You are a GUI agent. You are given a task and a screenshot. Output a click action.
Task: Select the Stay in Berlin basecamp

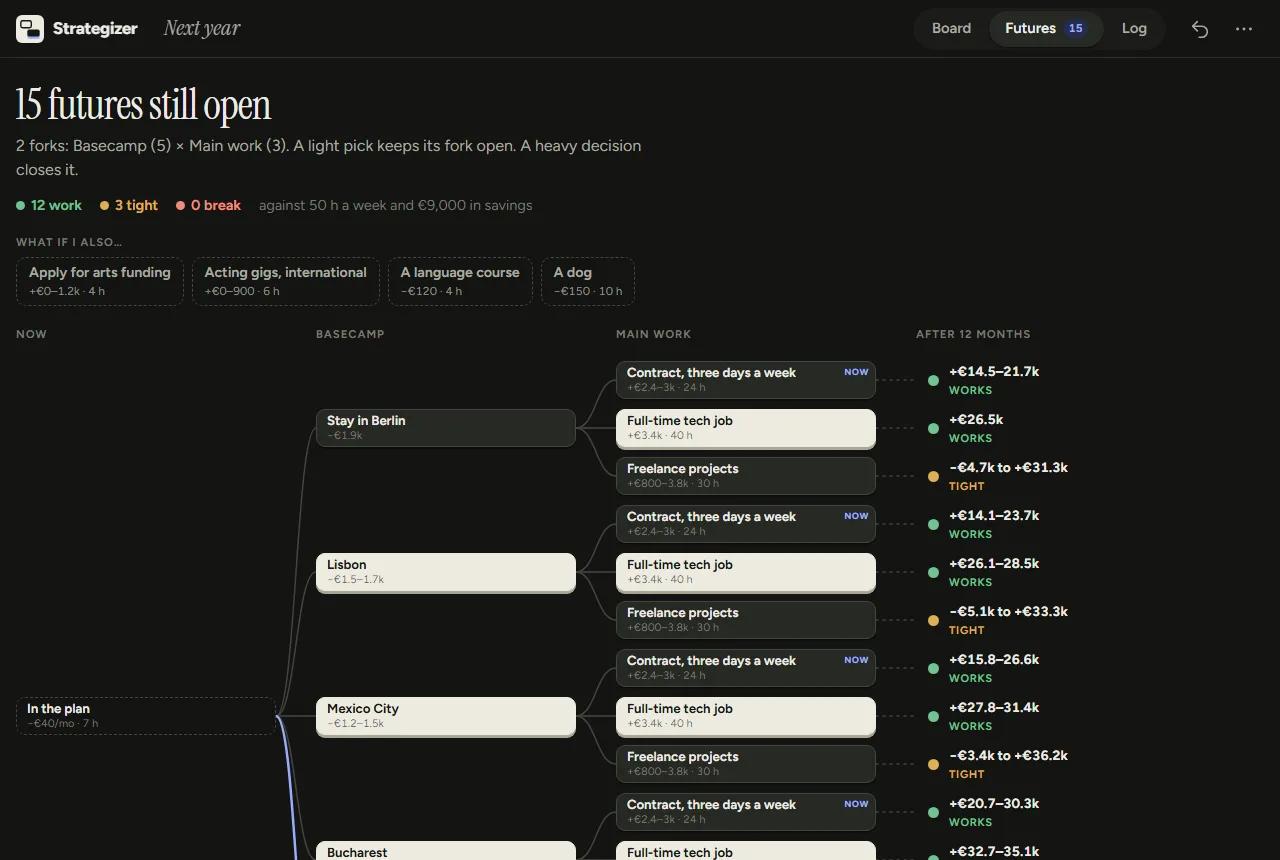[446, 428]
